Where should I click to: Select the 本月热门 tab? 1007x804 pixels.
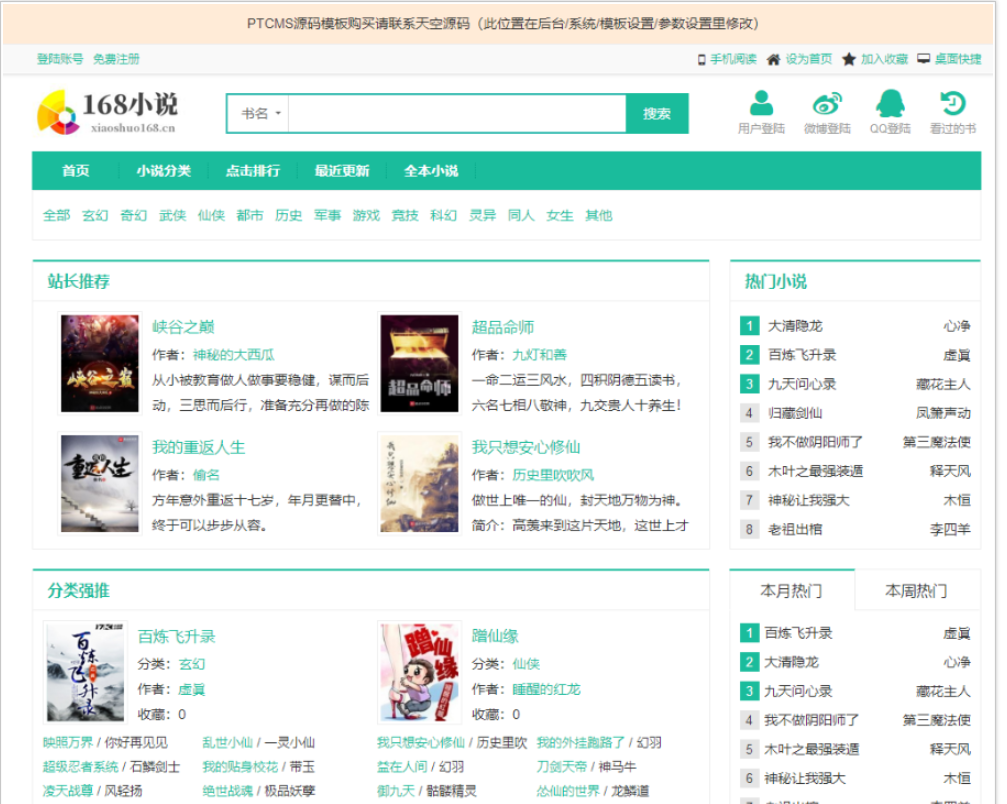(x=791, y=591)
